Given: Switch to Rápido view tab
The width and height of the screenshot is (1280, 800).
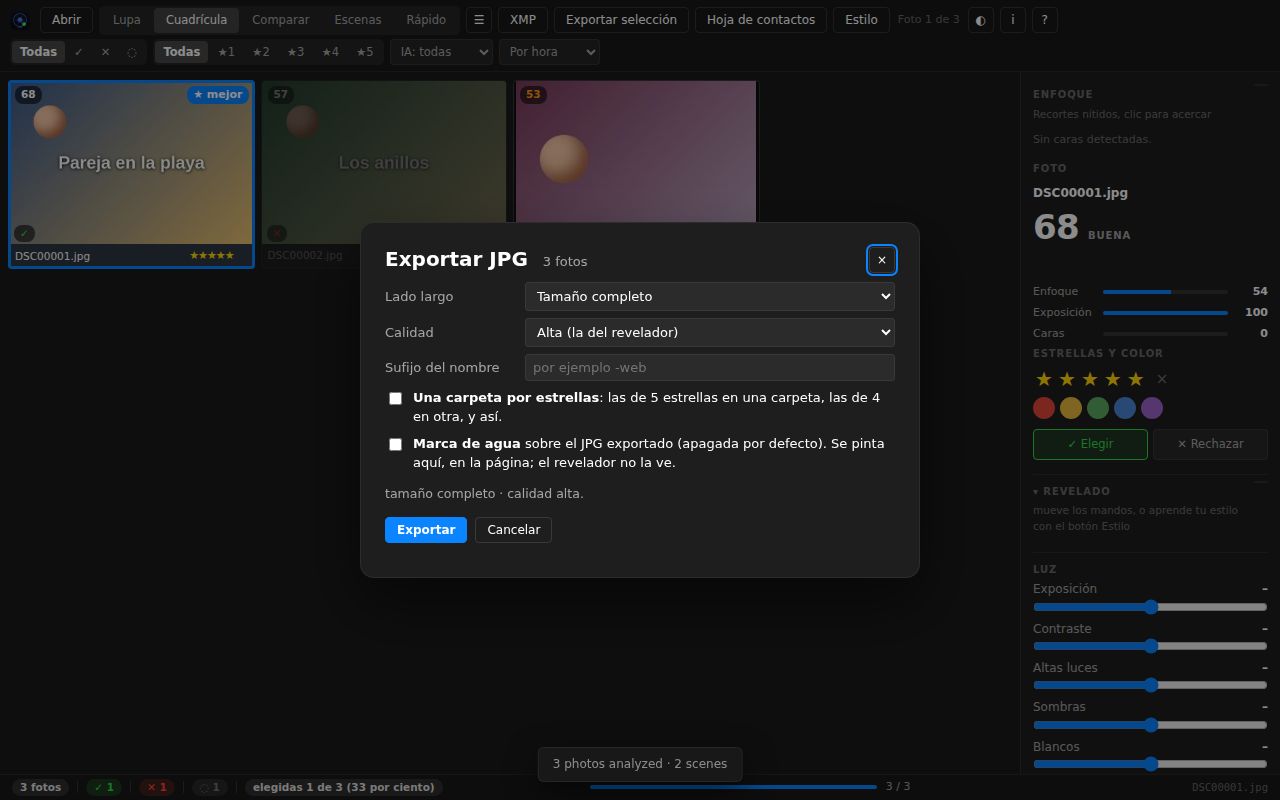Looking at the screenshot, I should point(426,20).
